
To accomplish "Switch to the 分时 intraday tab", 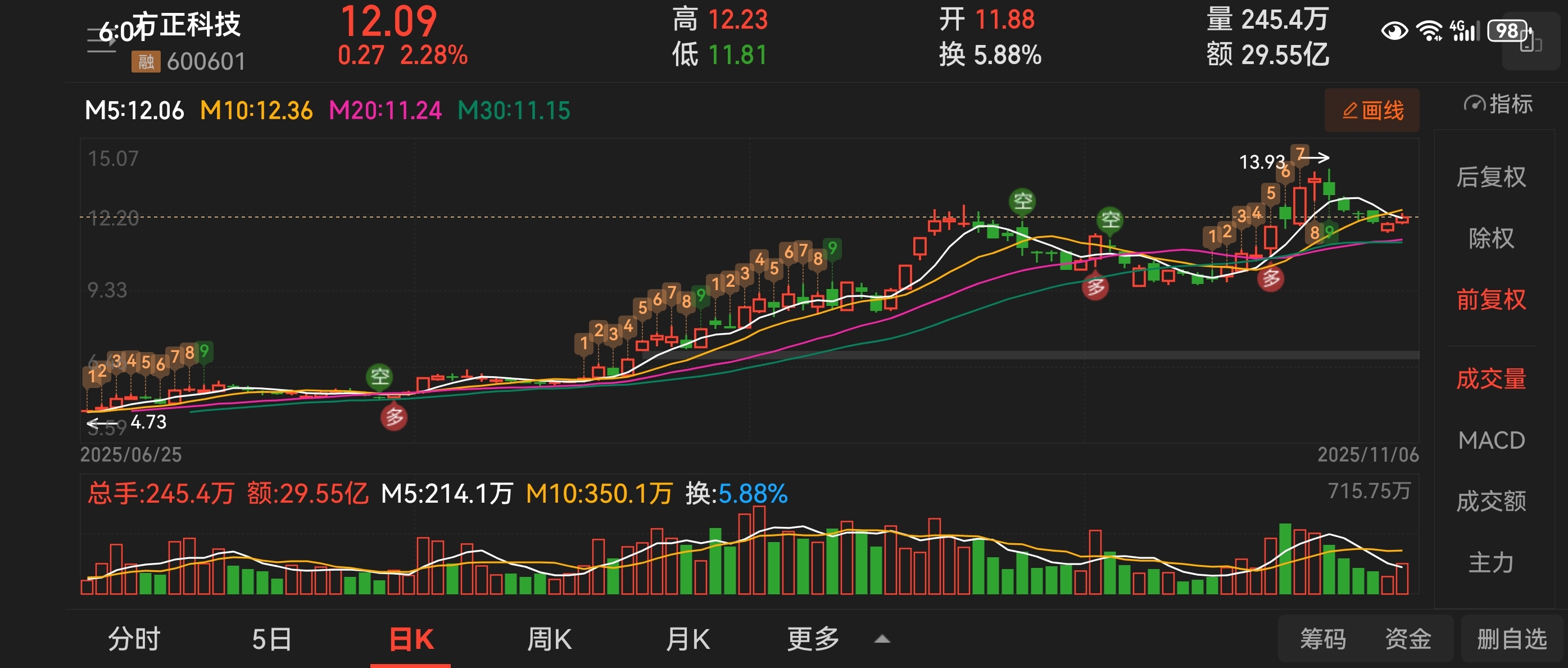I will [134, 639].
